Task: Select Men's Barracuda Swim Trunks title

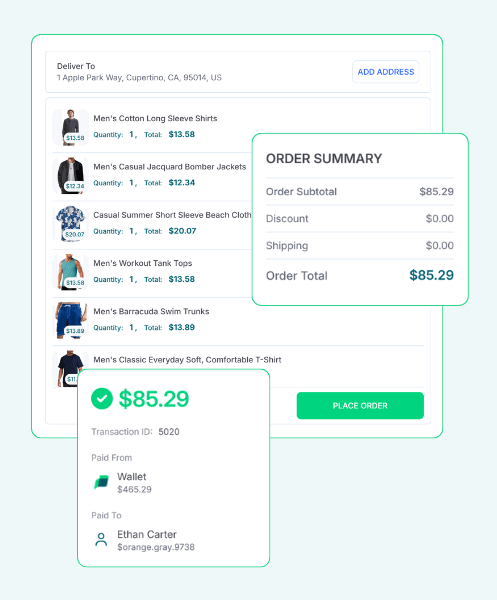Action: (x=151, y=311)
